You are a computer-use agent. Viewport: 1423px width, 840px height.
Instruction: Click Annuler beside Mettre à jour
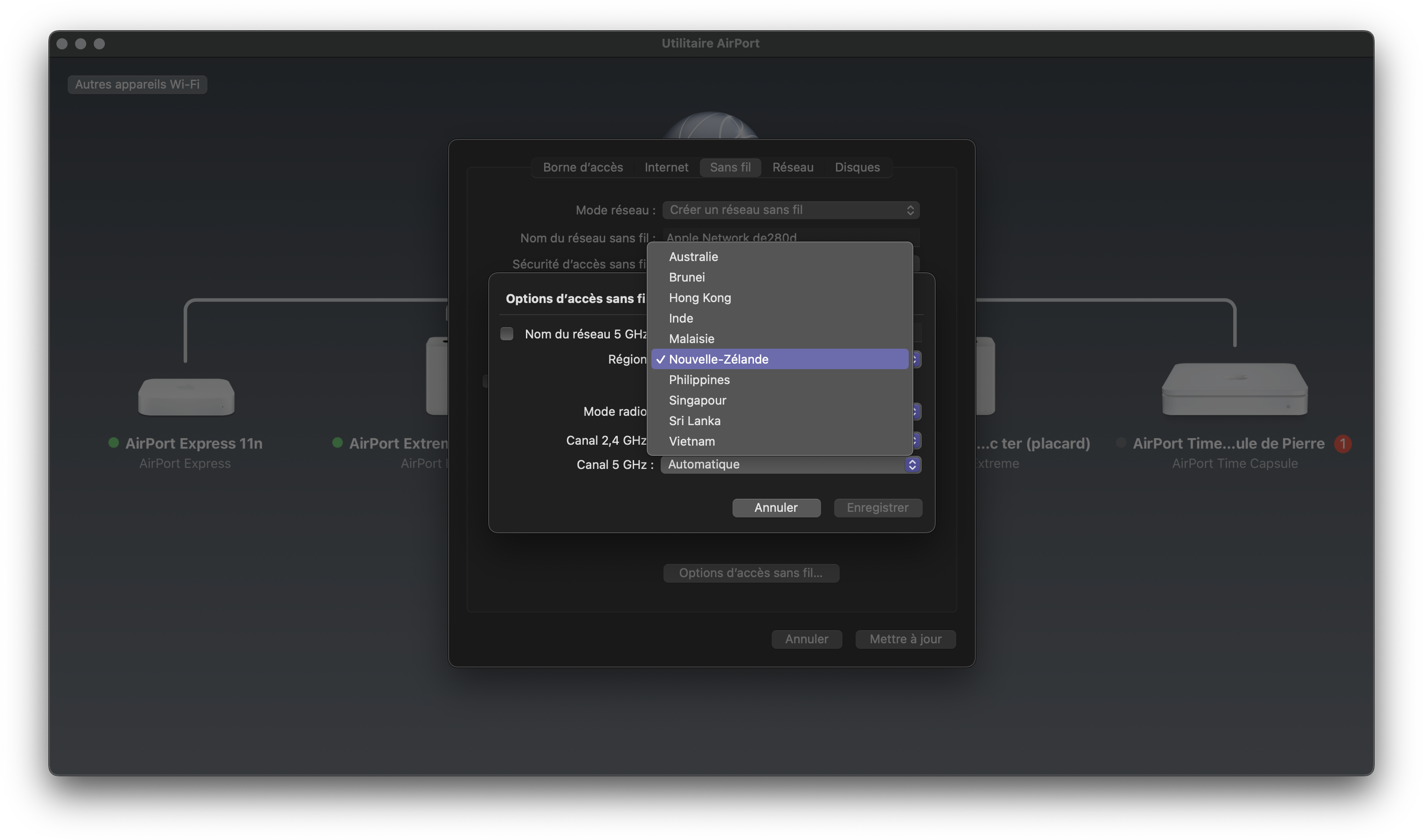tap(806, 639)
